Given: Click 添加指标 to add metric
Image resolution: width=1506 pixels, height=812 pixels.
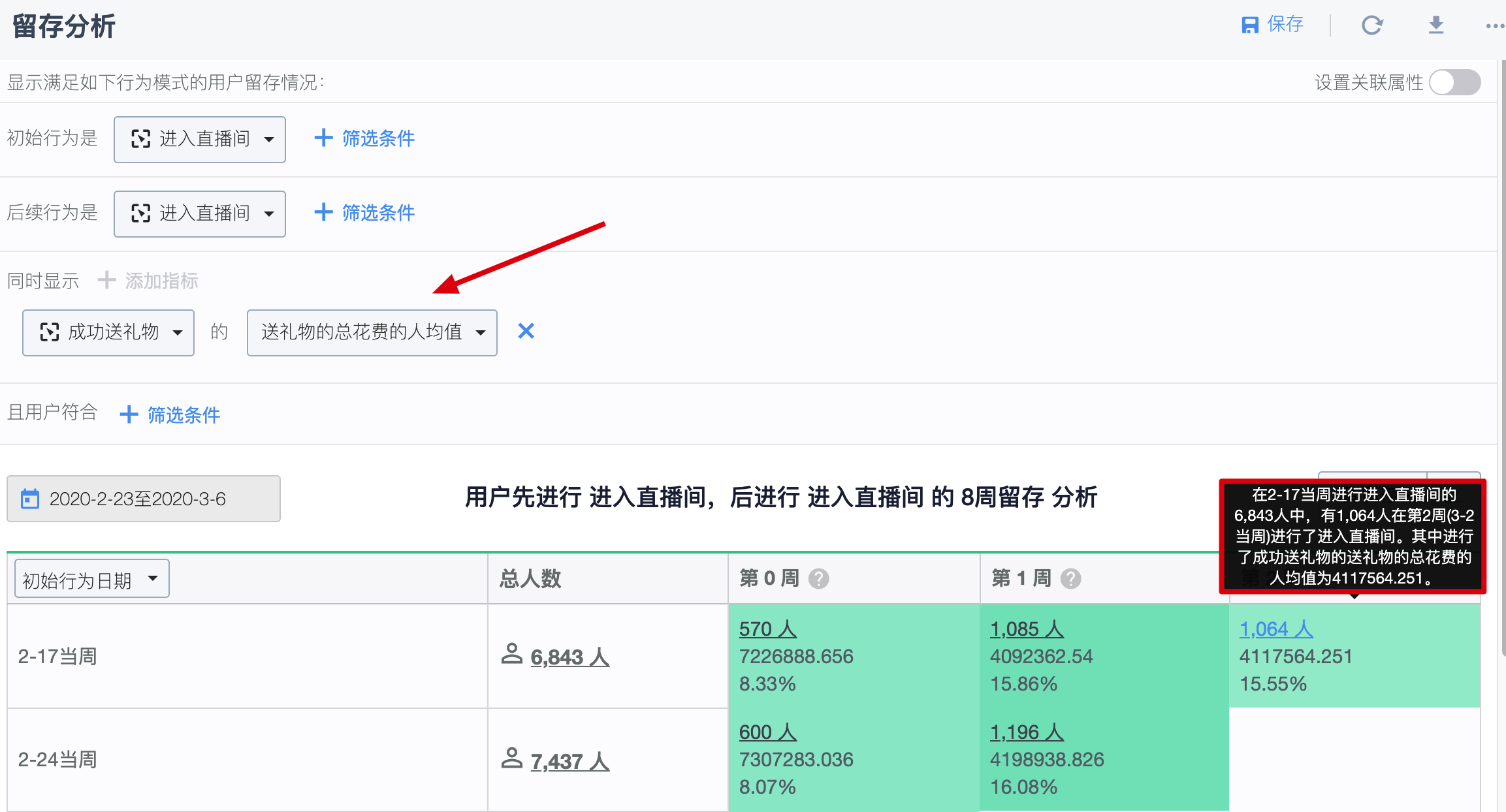Looking at the screenshot, I should [148, 281].
